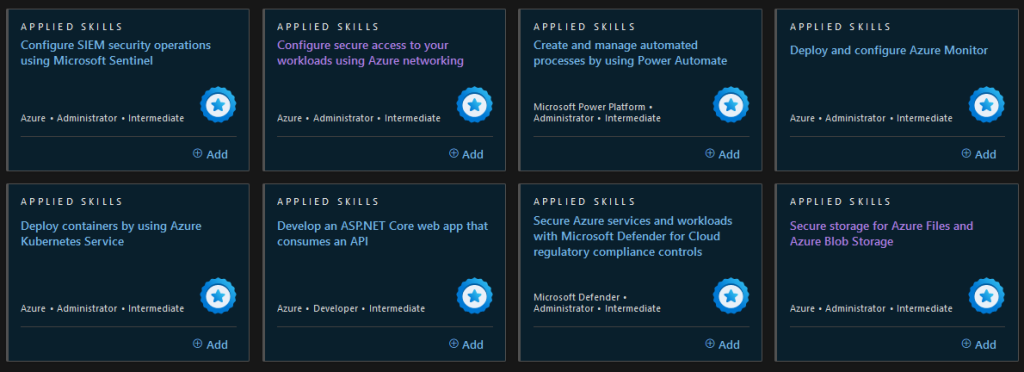Add the Microsoft Defender for Cloud skill
This screenshot has height=372, width=1024.
722,345
